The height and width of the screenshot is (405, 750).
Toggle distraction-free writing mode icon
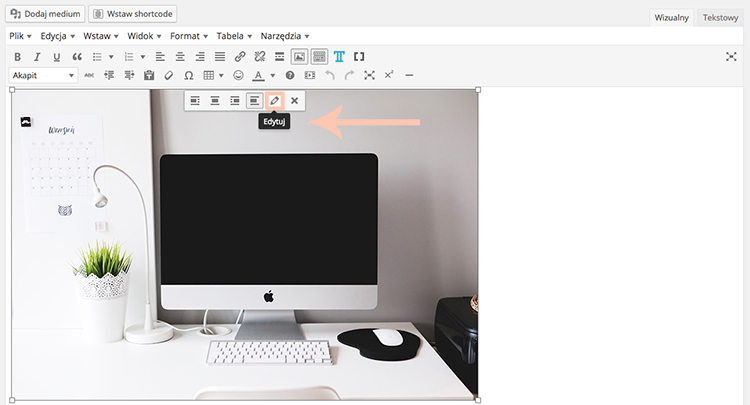731,56
